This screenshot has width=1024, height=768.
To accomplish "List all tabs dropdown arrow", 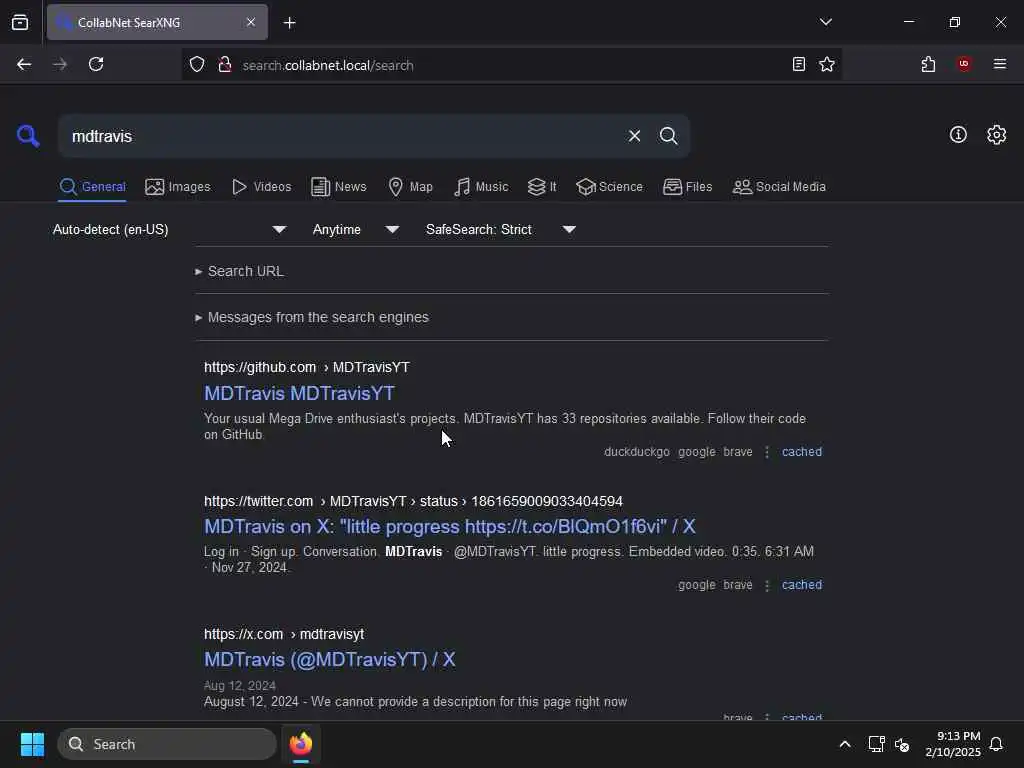I will (x=825, y=22).
